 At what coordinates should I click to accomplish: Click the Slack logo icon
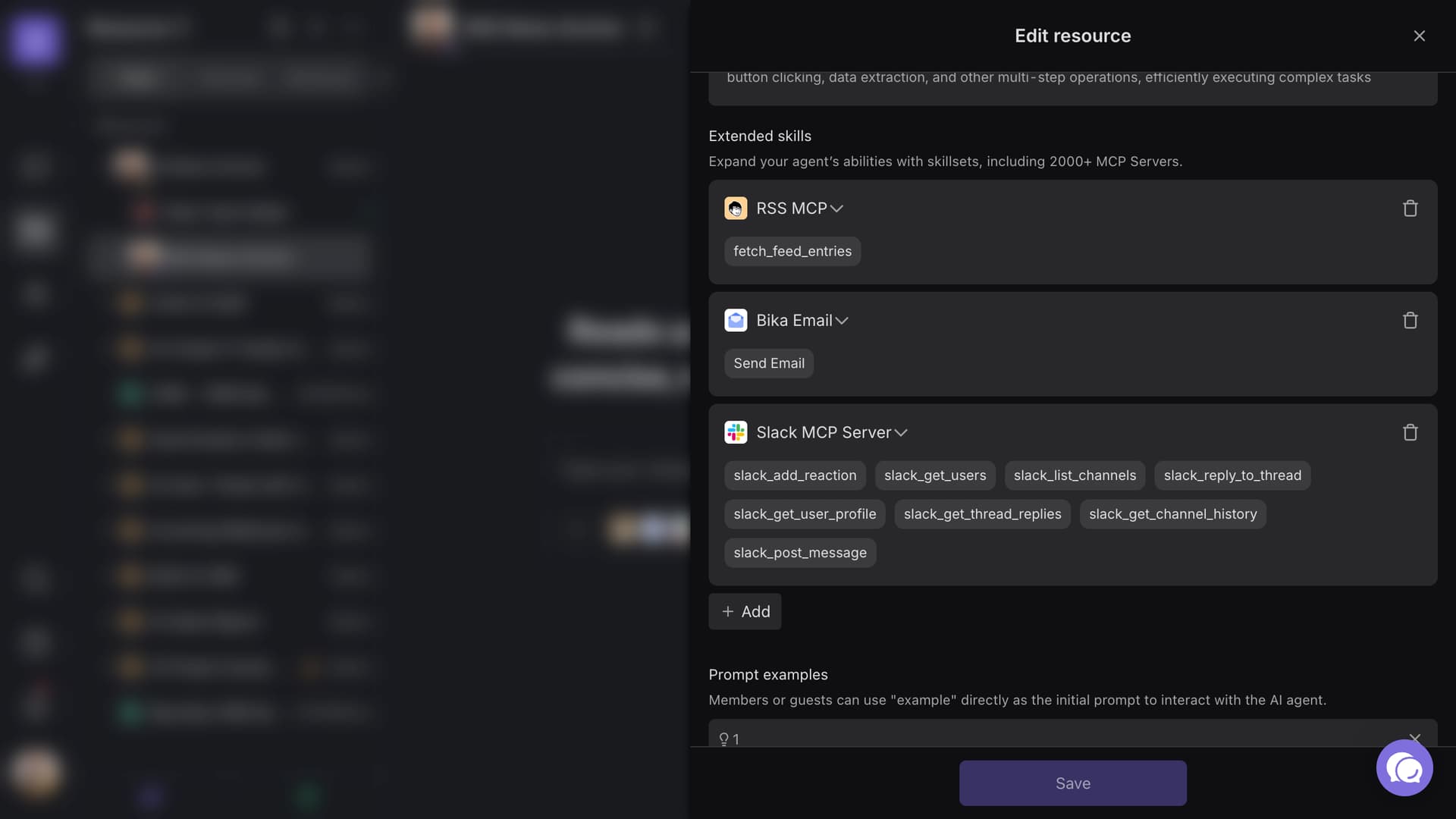point(736,432)
